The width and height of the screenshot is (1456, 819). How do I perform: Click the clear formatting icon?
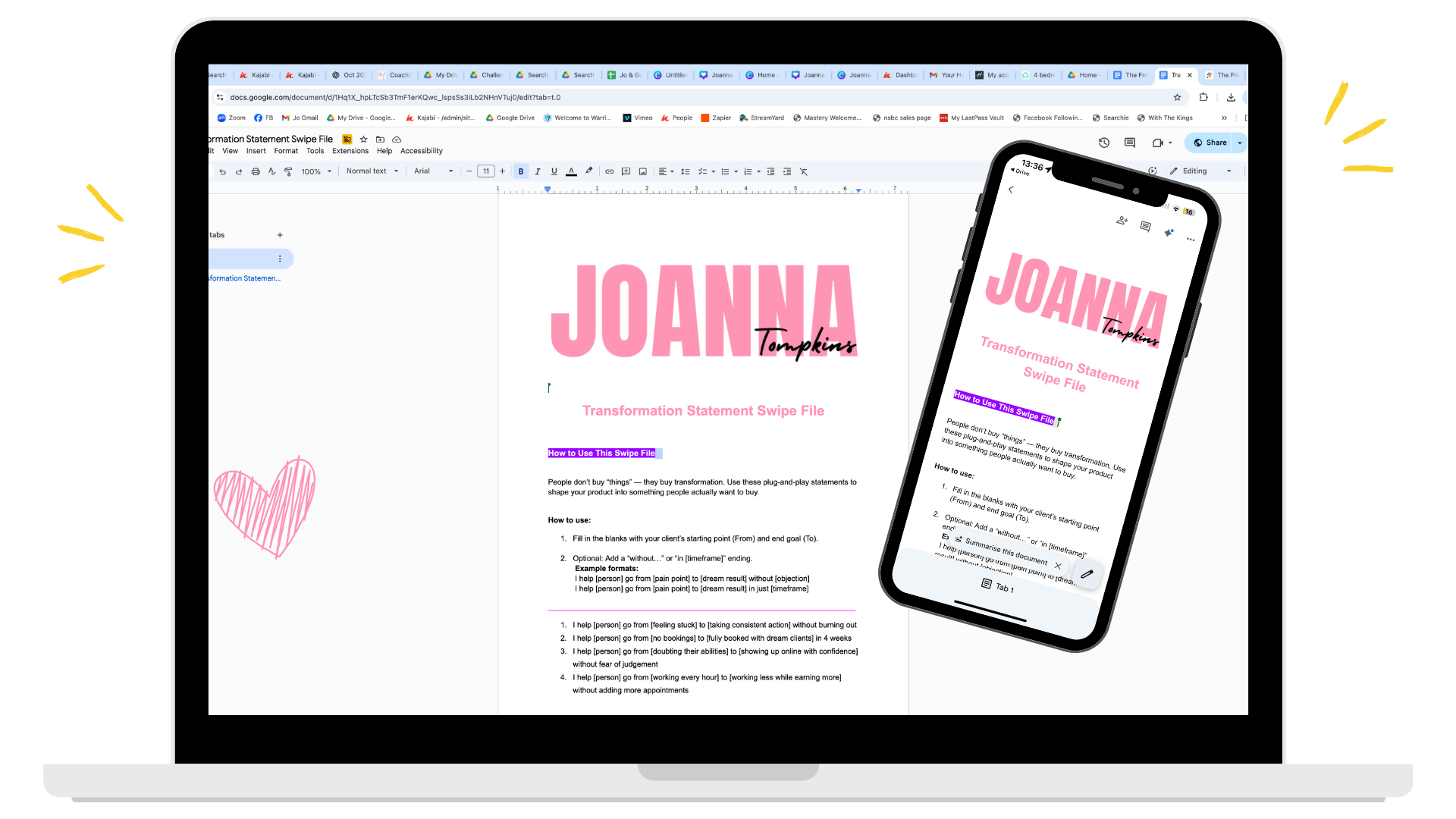coord(804,171)
